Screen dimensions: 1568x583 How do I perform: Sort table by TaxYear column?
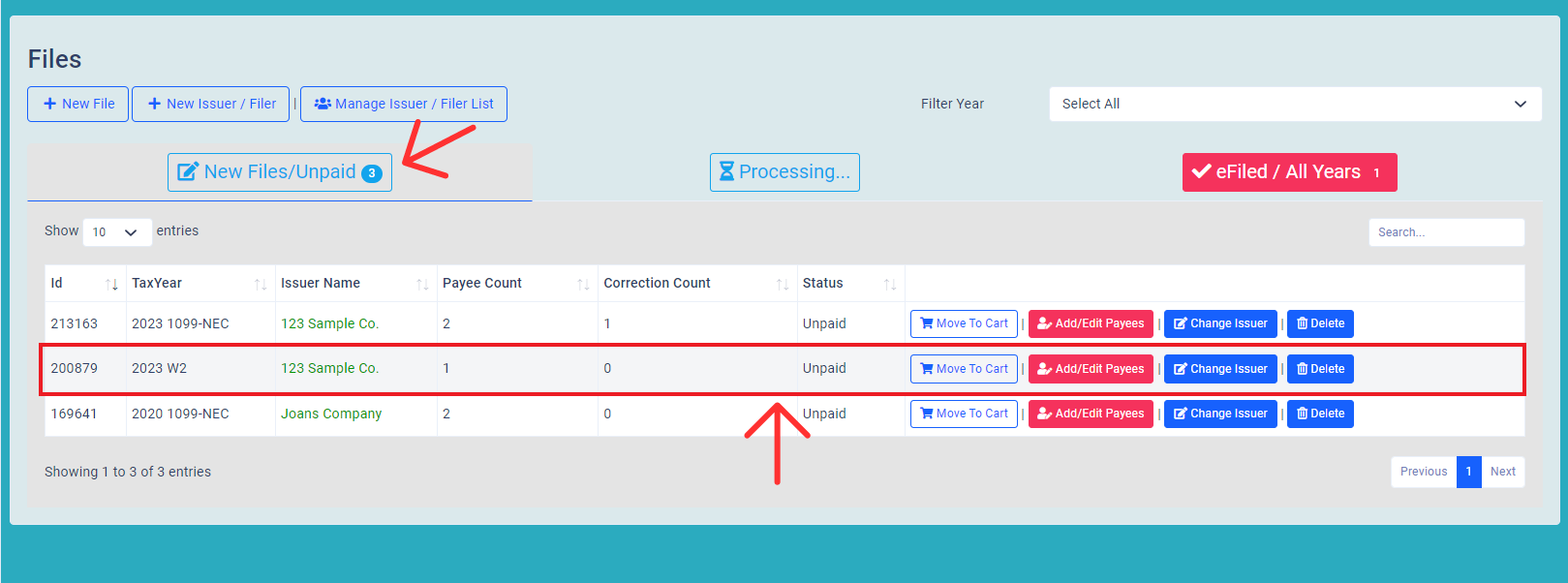tap(200, 283)
